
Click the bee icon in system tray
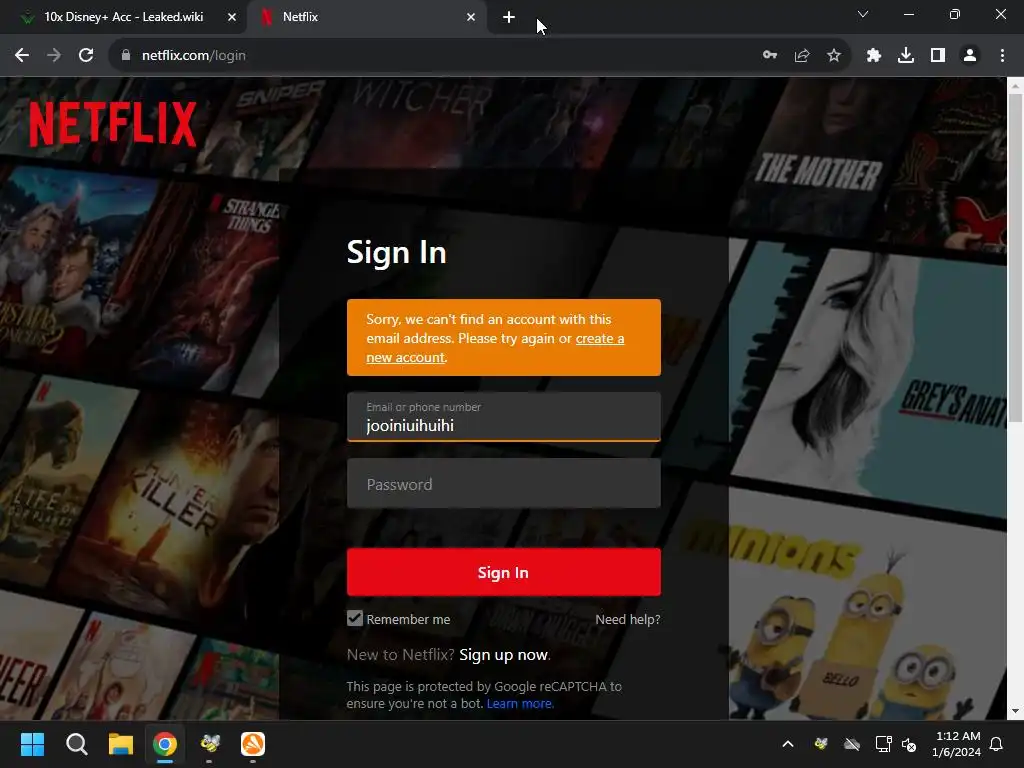point(821,744)
